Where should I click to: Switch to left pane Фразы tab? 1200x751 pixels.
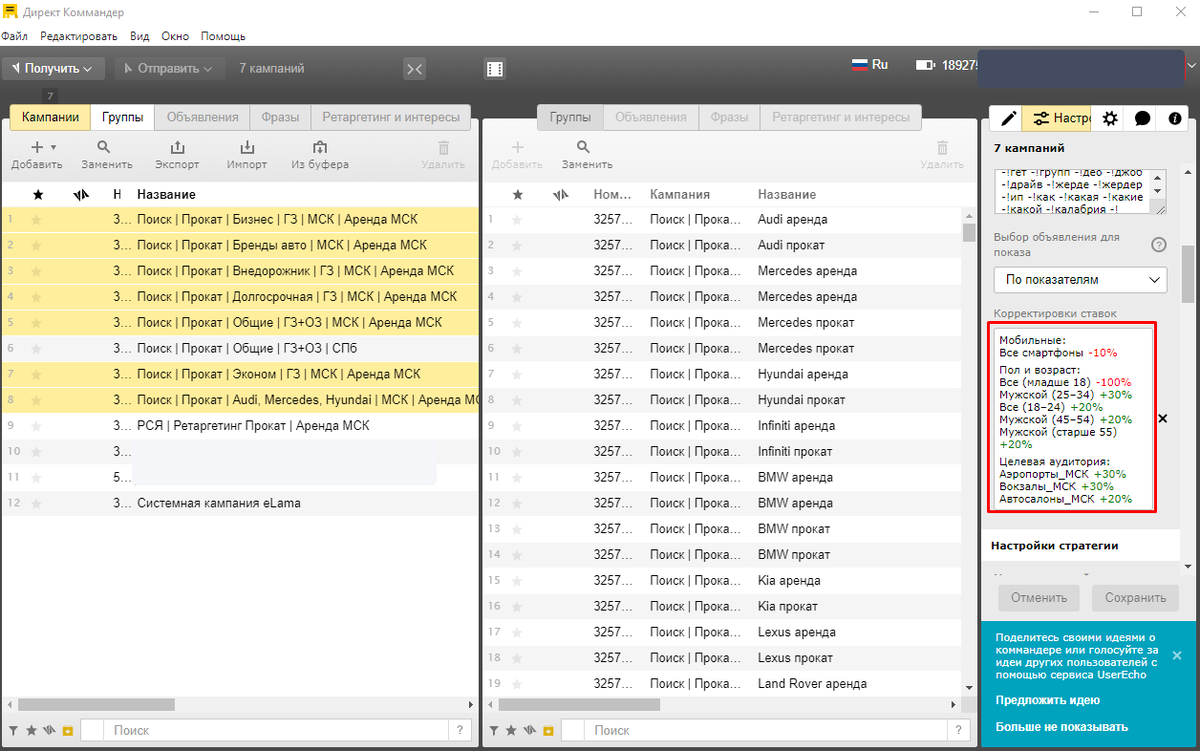[281, 118]
